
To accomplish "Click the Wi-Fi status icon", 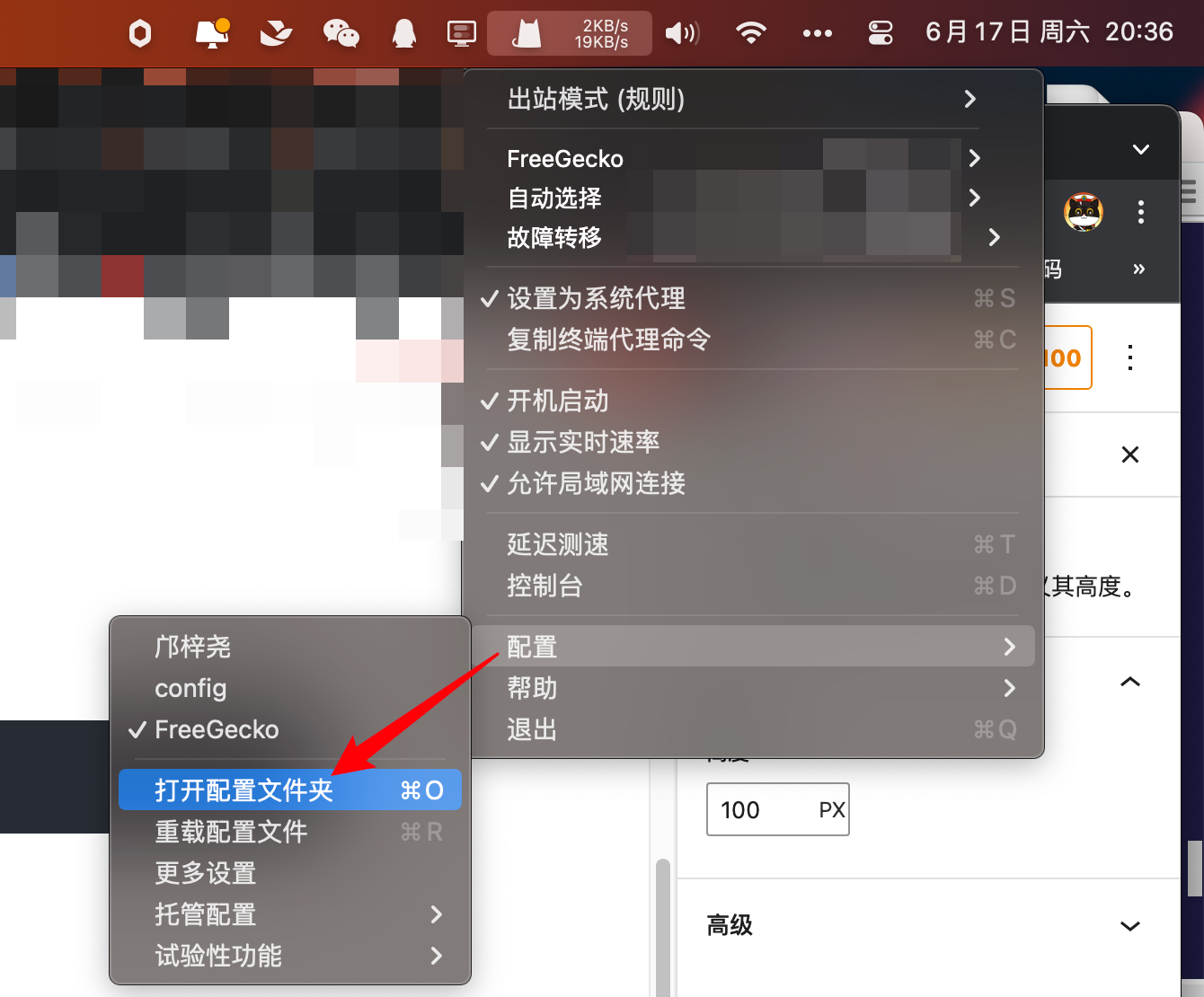I will 750,34.
